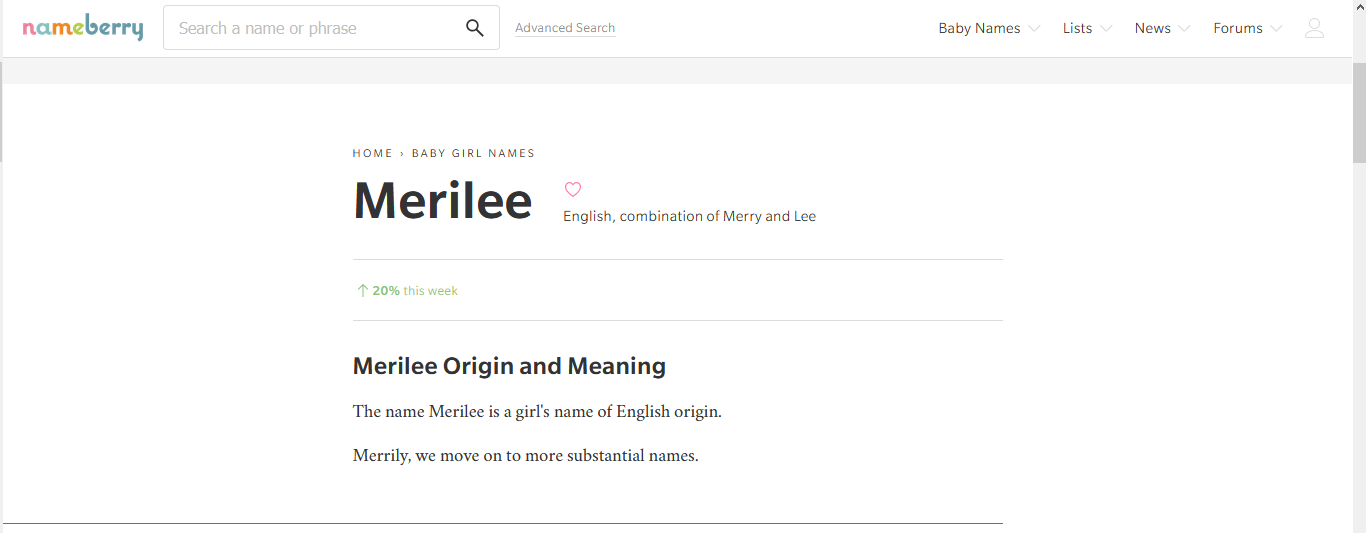
Task: Open the Lists menu
Action: coord(1077,28)
